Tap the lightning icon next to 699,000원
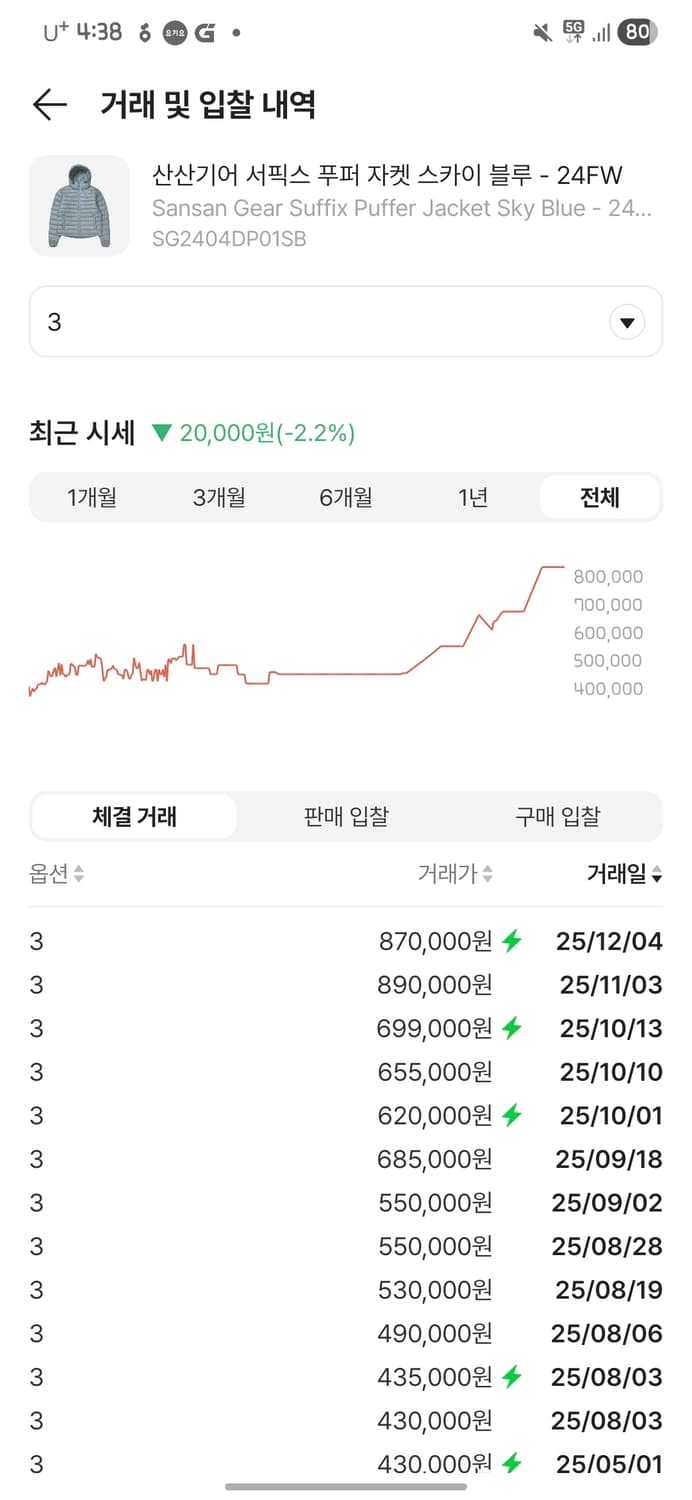 512,1027
